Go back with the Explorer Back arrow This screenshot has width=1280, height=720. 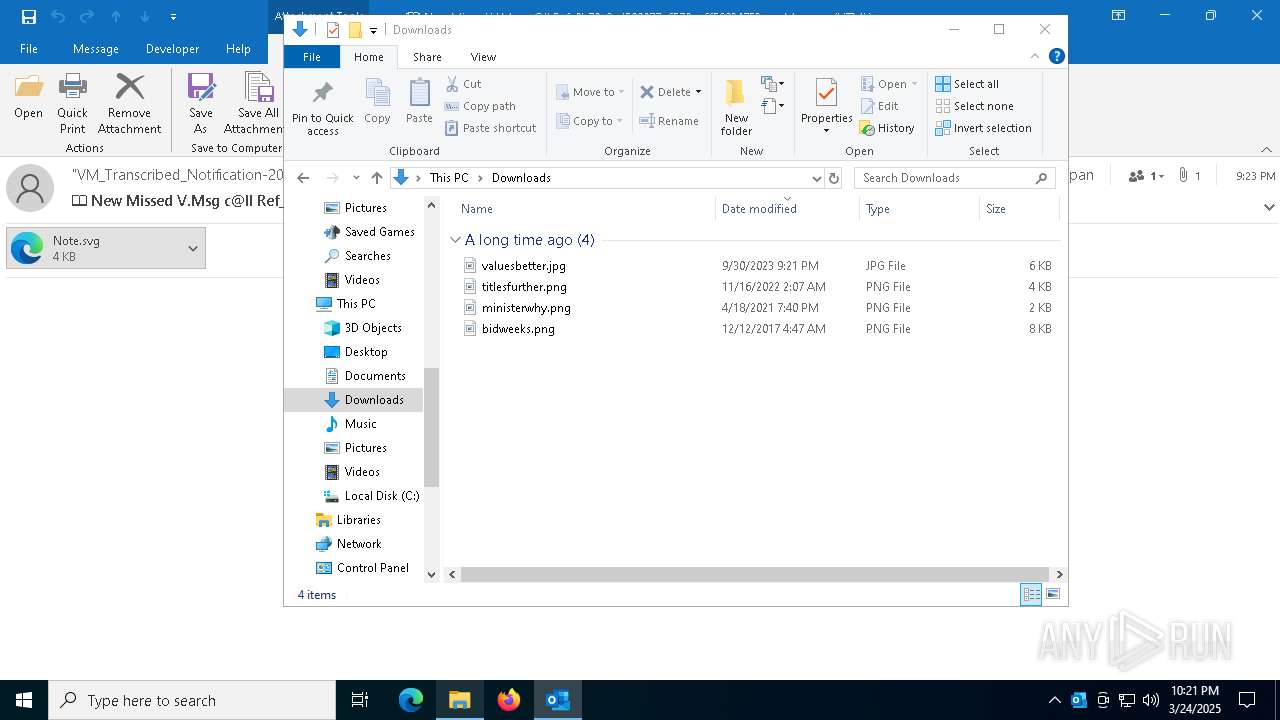[x=303, y=178]
